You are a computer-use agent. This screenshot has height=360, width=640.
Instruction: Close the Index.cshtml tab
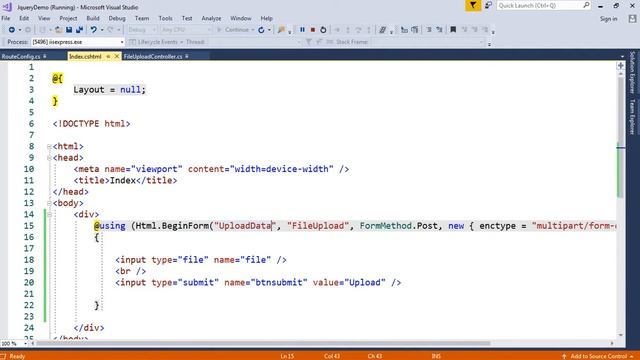116,56
